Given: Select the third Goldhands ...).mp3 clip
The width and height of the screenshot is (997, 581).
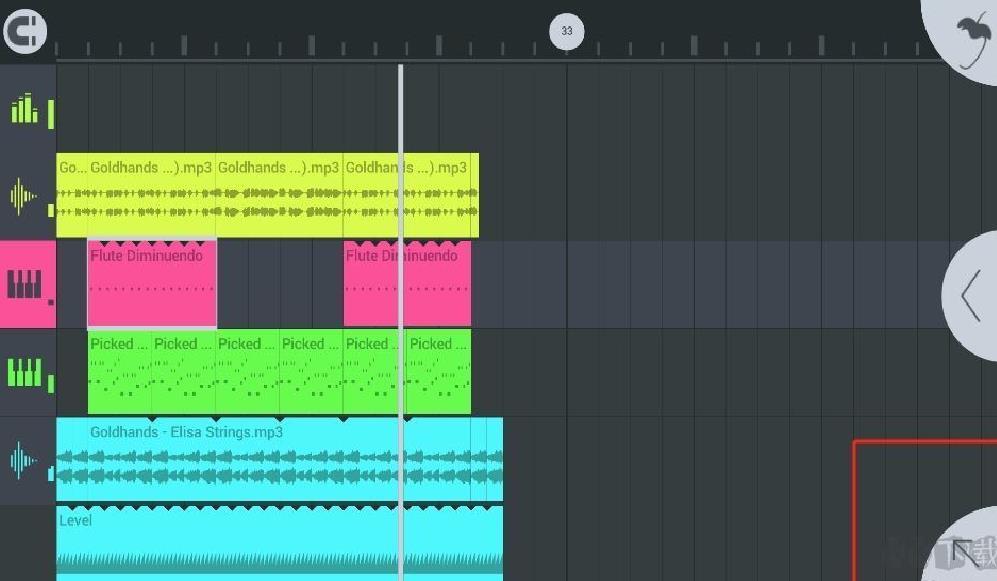Looking at the screenshot, I should click(x=279, y=195).
